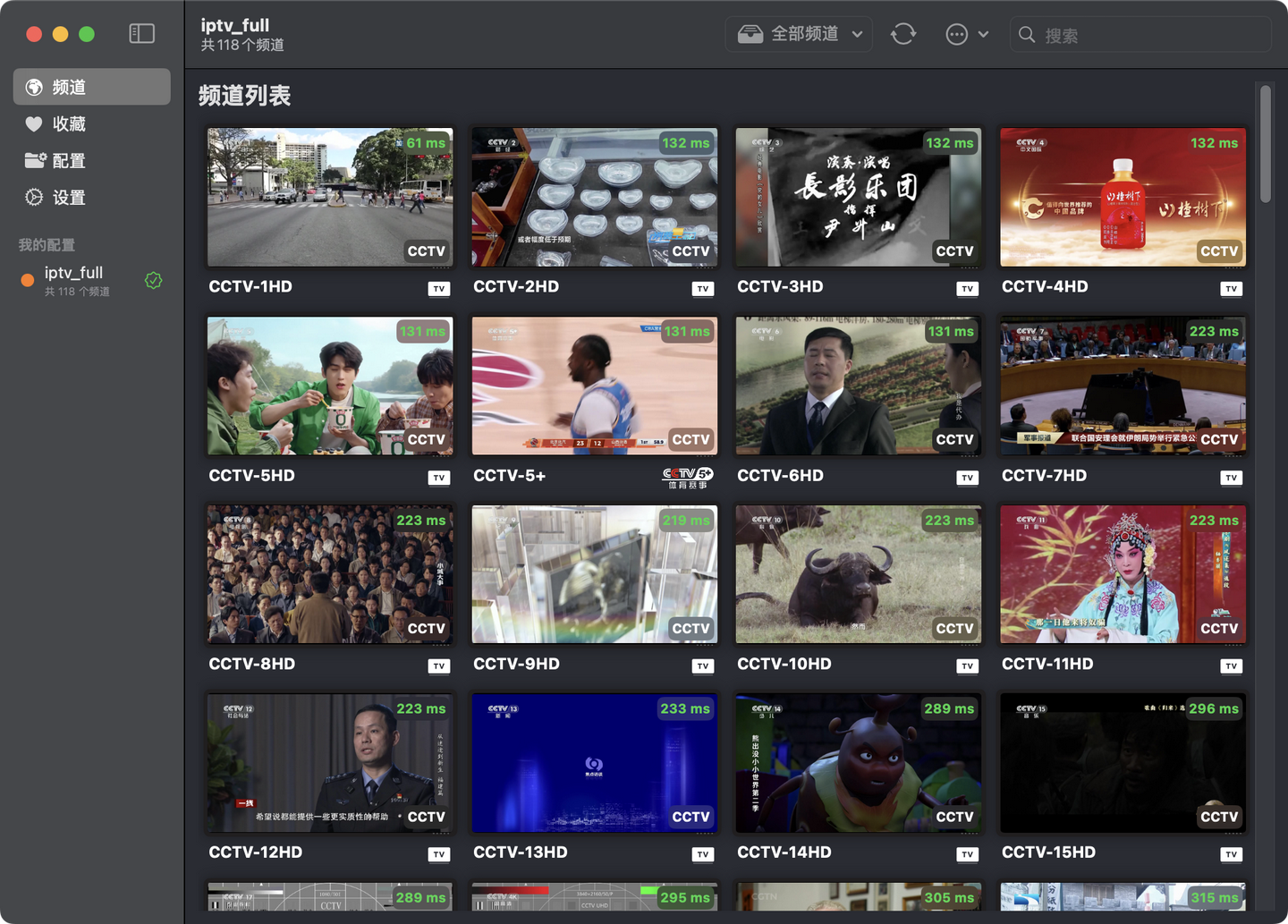1288x924 pixels.
Task: Click the TV icon beside CCTV-9HD
Action: click(x=703, y=666)
